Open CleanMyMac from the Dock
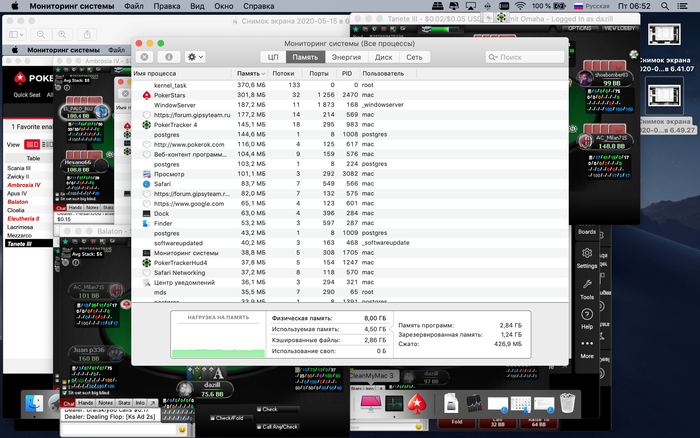This screenshot has width=700, height=438. click(x=371, y=404)
